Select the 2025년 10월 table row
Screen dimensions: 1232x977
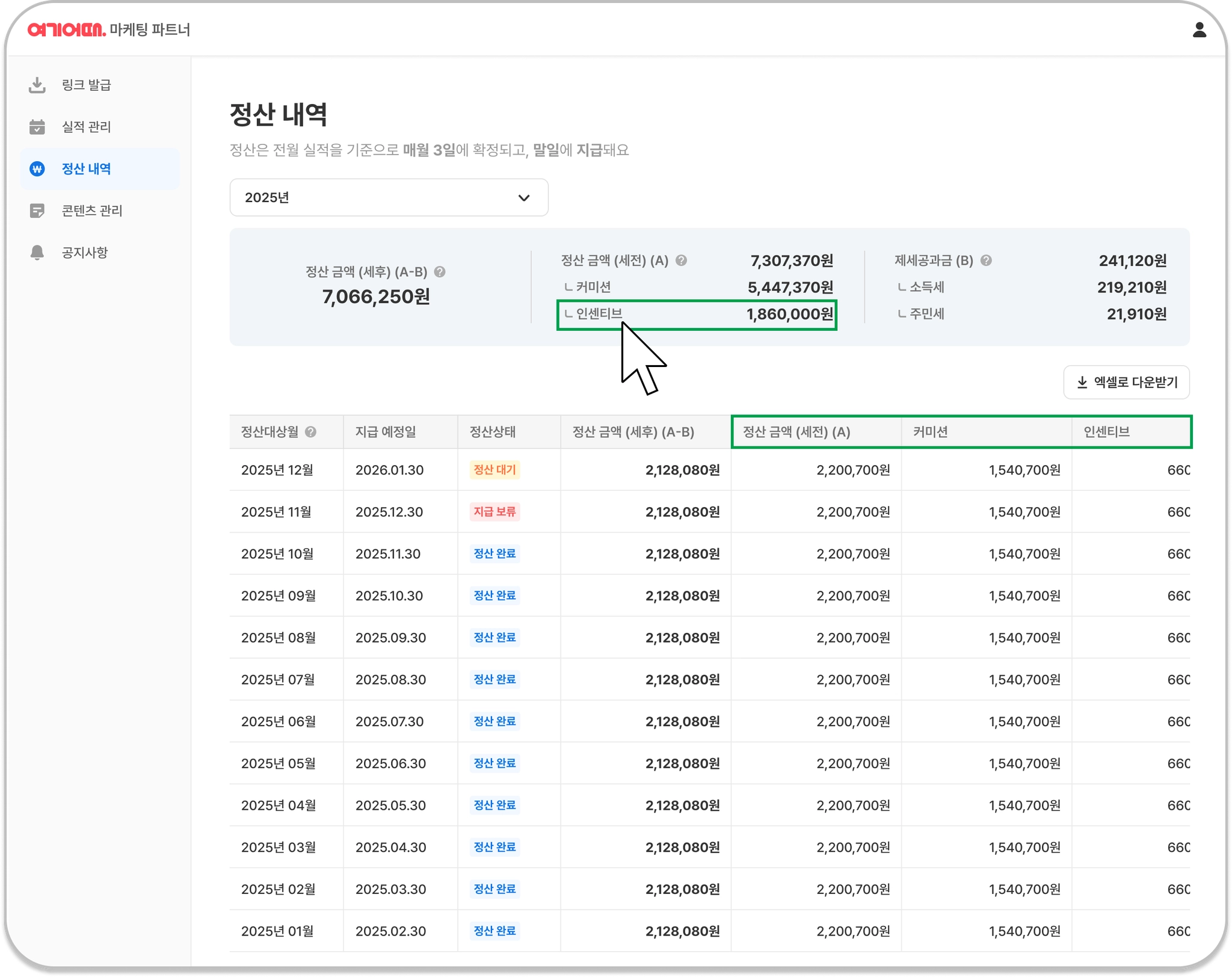click(277, 553)
